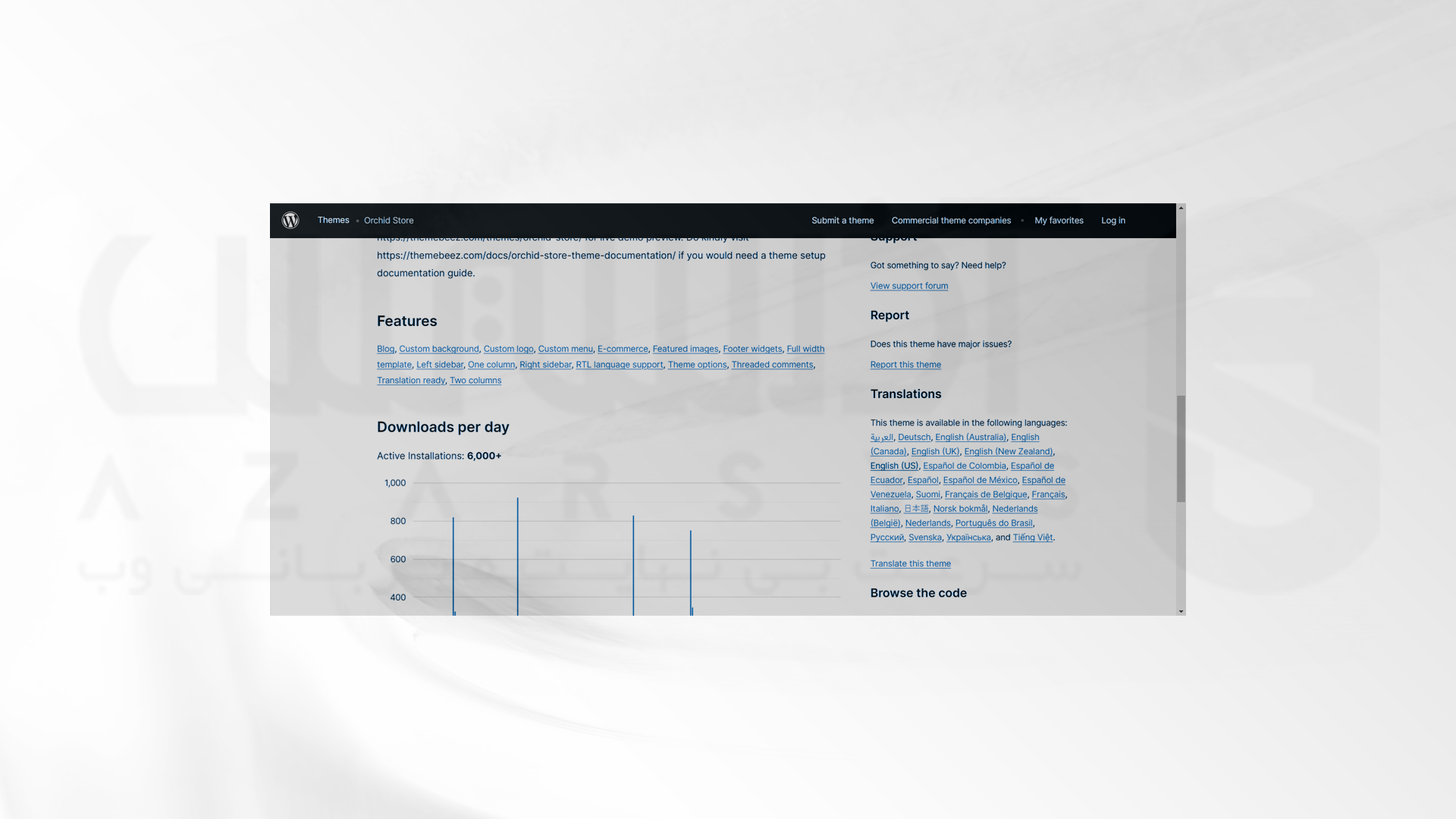Click the scrollbar up arrow
This screenshot has width=1456, height=819.
1181,208
